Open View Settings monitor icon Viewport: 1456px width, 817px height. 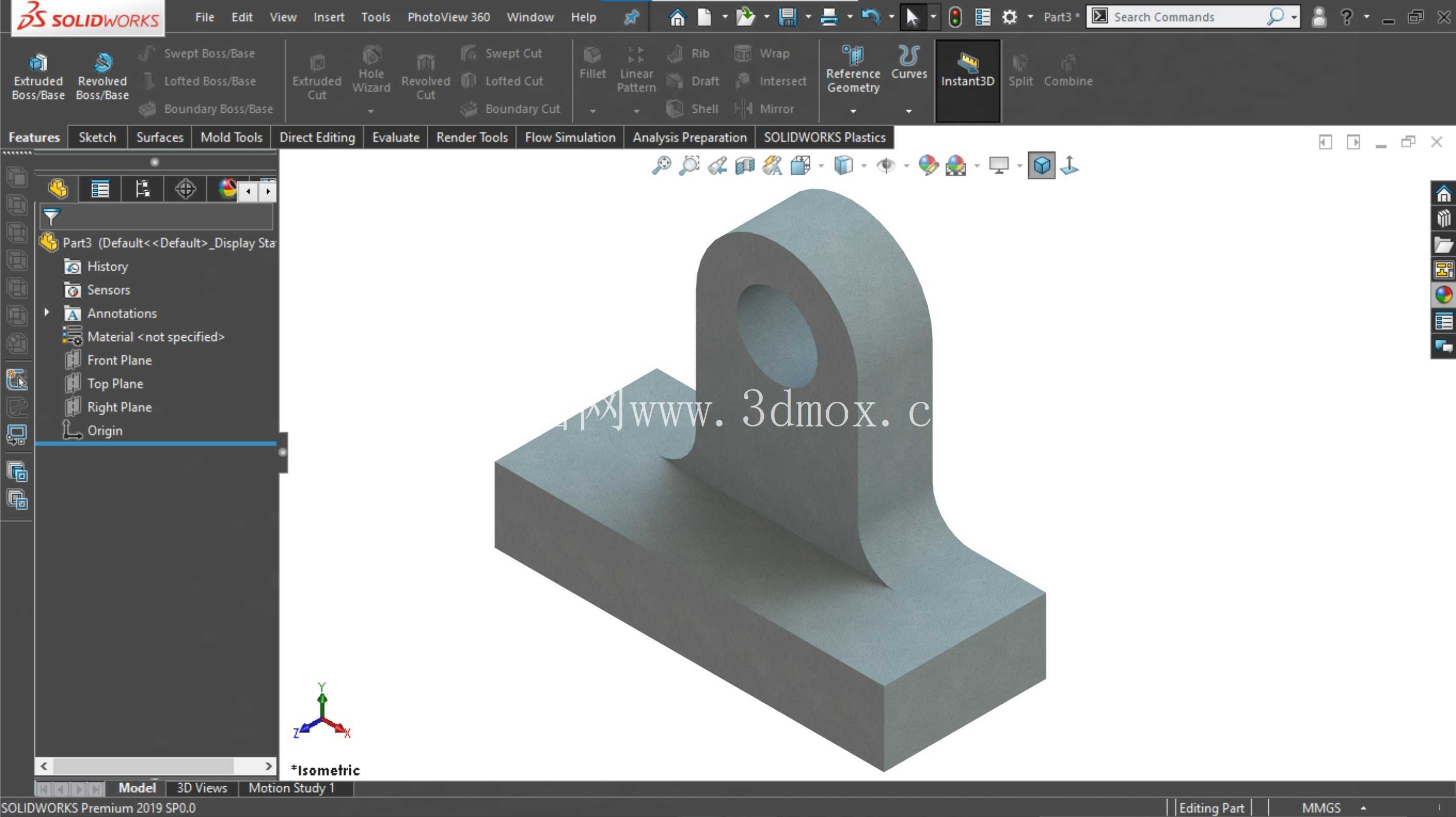[999, 166]
